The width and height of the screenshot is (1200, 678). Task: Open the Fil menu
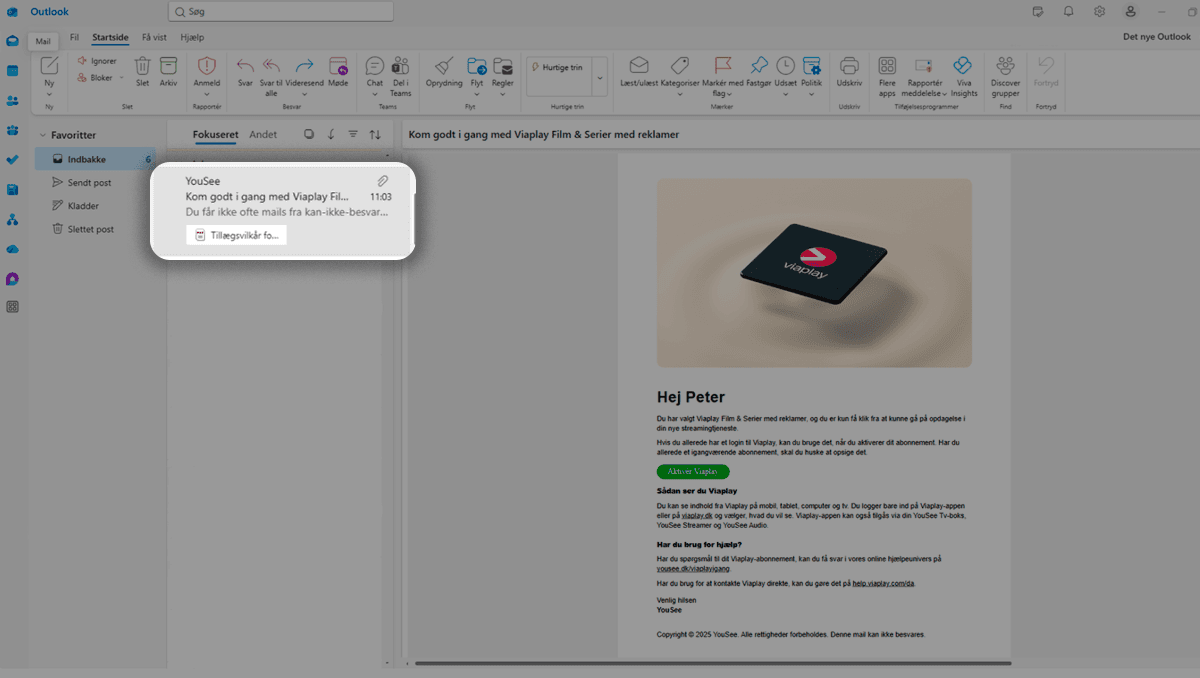click(74, 37)
